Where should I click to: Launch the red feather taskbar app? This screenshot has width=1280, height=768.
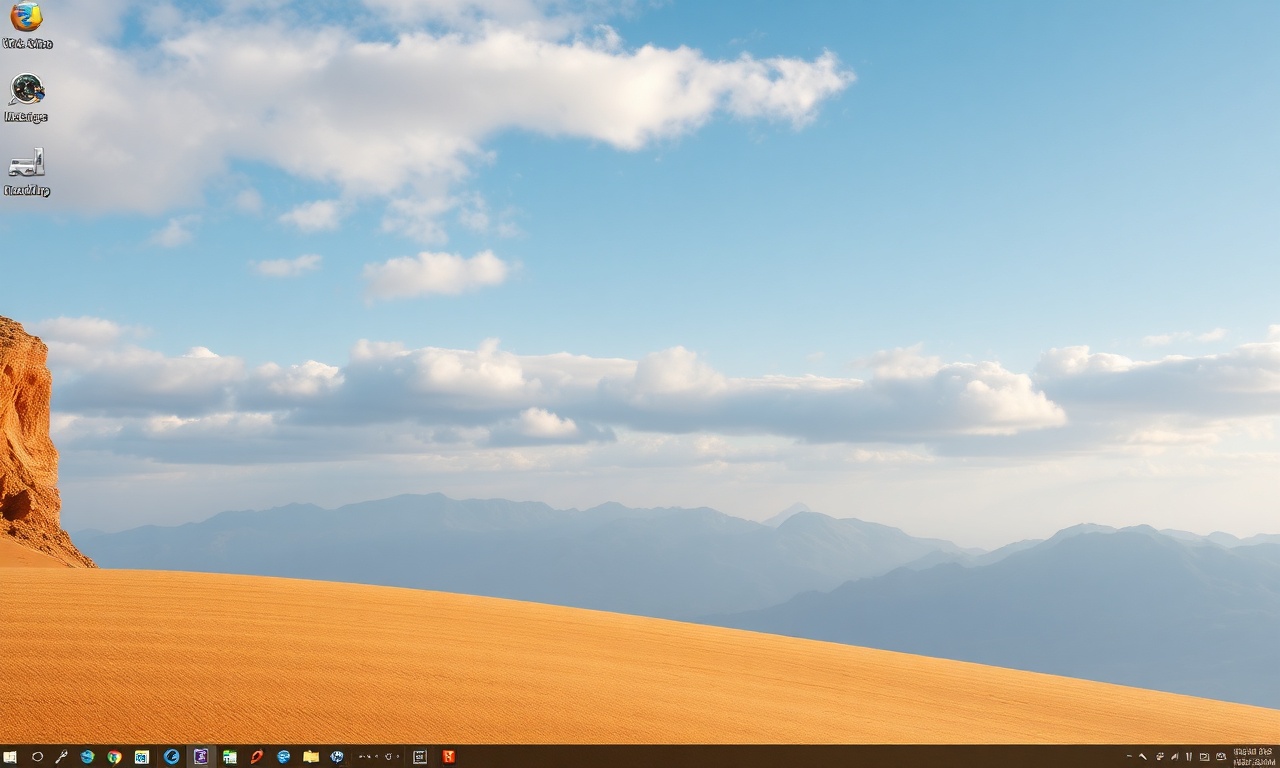click(257, 757)
